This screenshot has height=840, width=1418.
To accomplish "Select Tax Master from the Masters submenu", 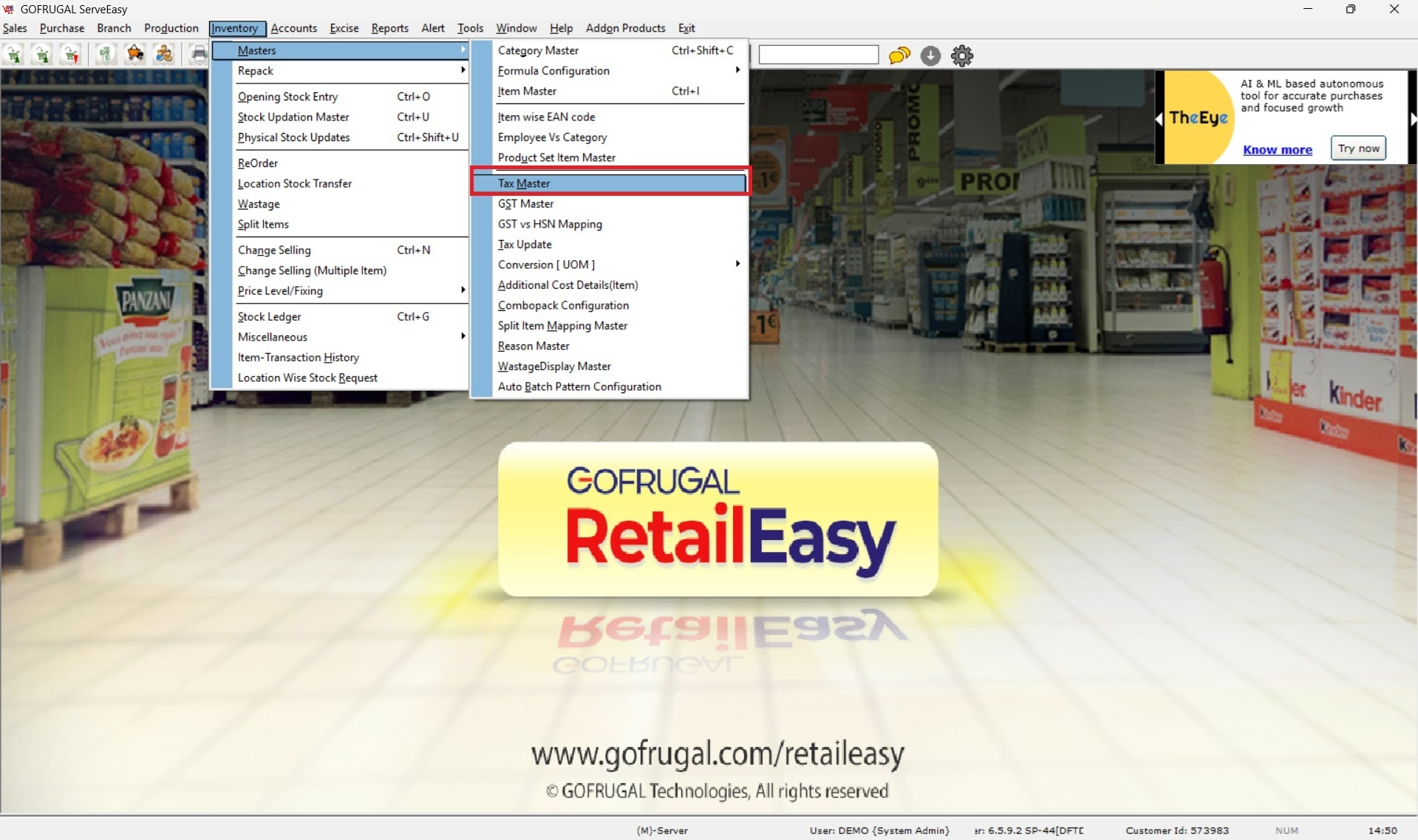I will tap(610, 183).
